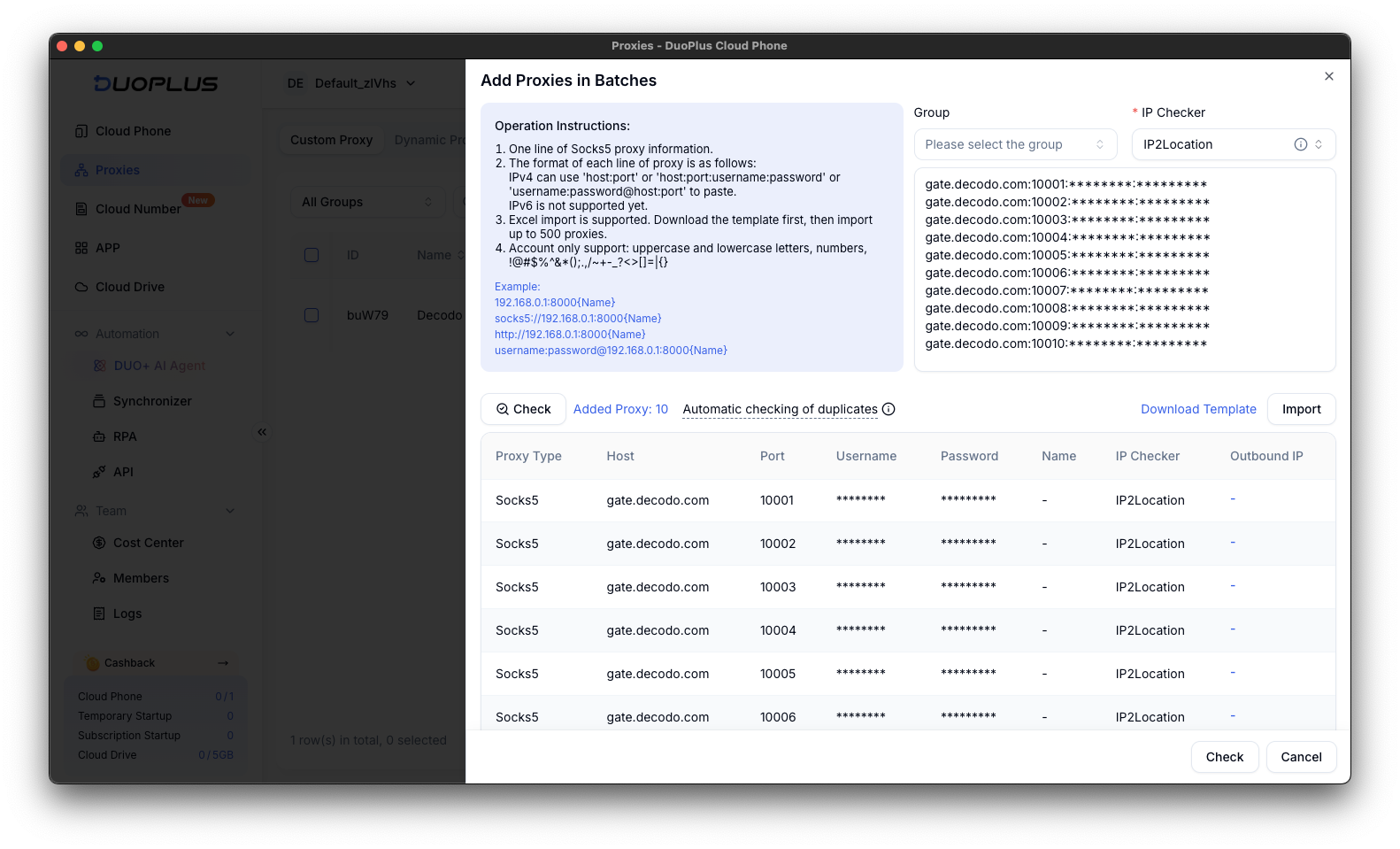Collapse the sidebar with double-chevron icon

pyautogui.click(x=262, y=432)
